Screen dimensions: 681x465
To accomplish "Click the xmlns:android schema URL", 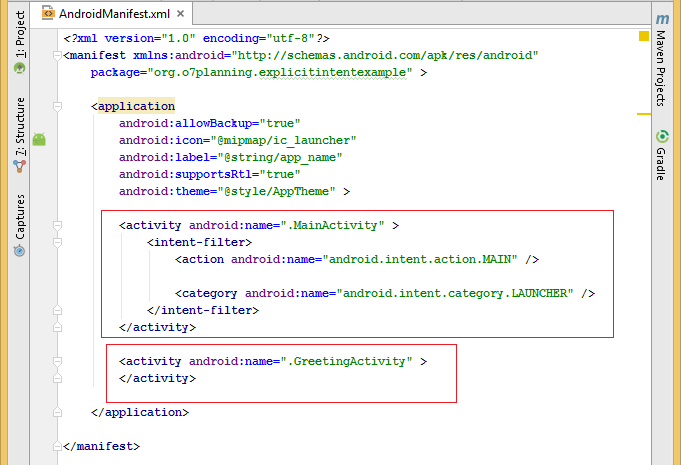I will tap(385, 55).
